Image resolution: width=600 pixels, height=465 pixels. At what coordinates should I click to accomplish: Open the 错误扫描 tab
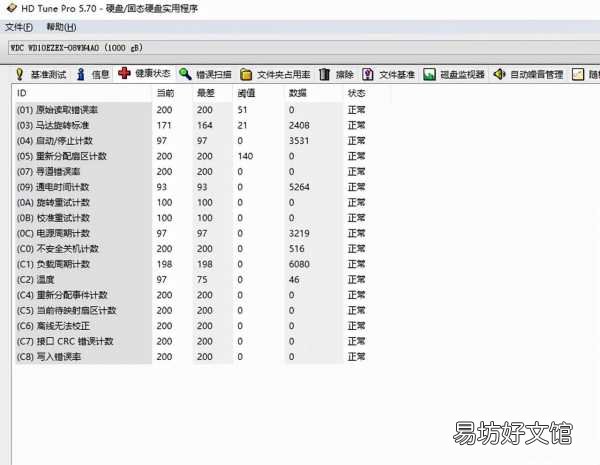coord(214,74)
